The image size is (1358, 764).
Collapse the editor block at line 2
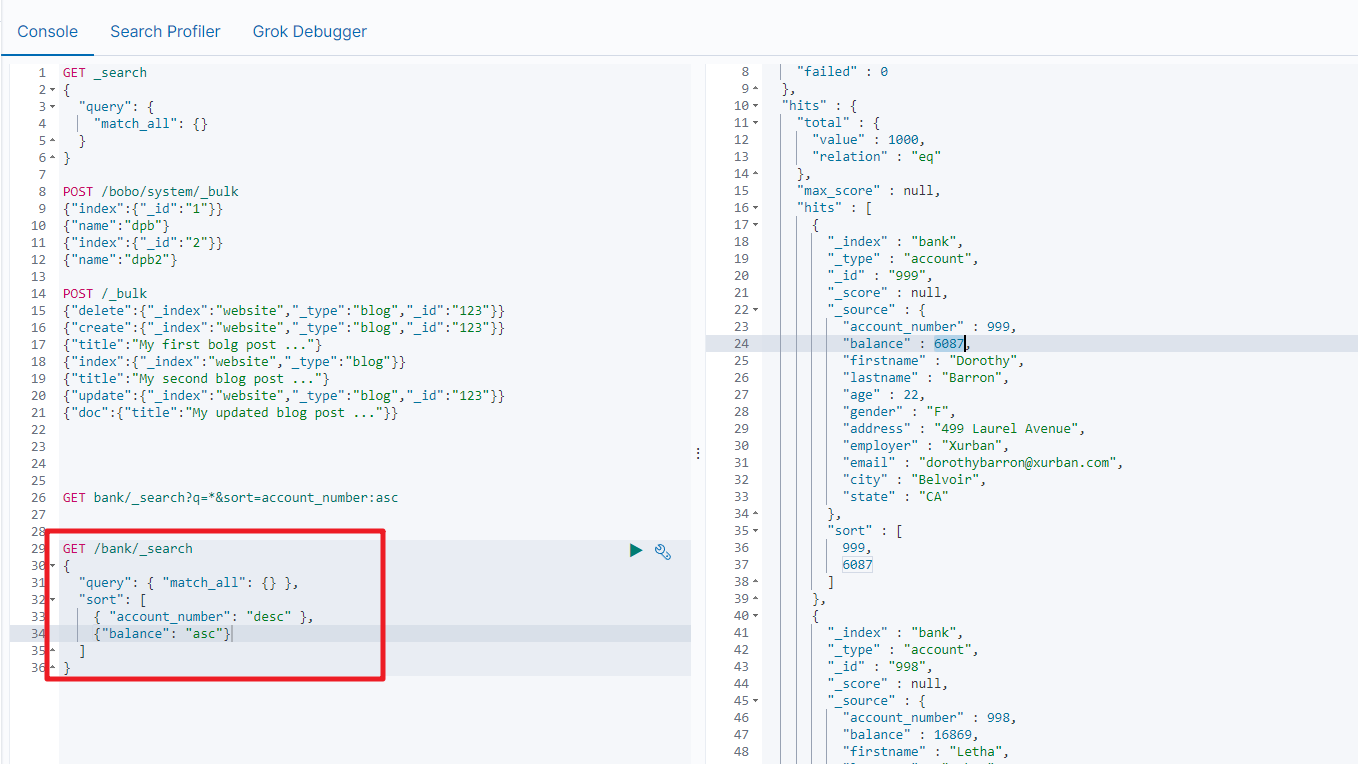52,90
